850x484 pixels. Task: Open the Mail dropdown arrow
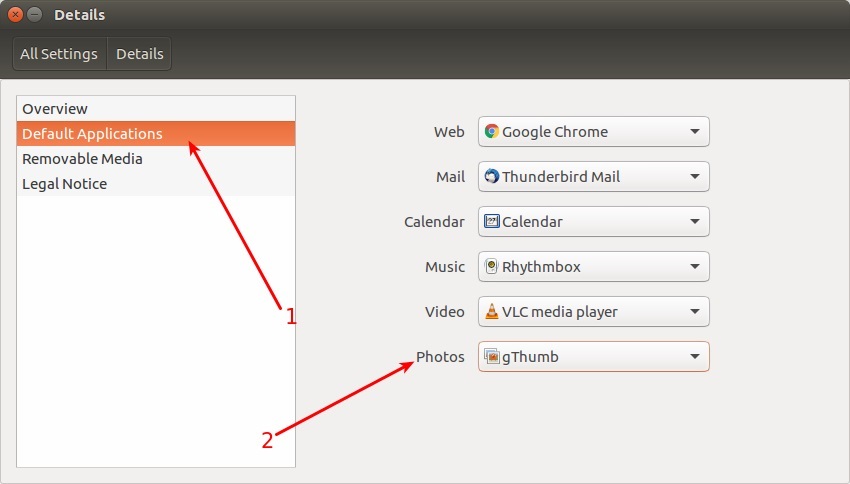point(694,177)
